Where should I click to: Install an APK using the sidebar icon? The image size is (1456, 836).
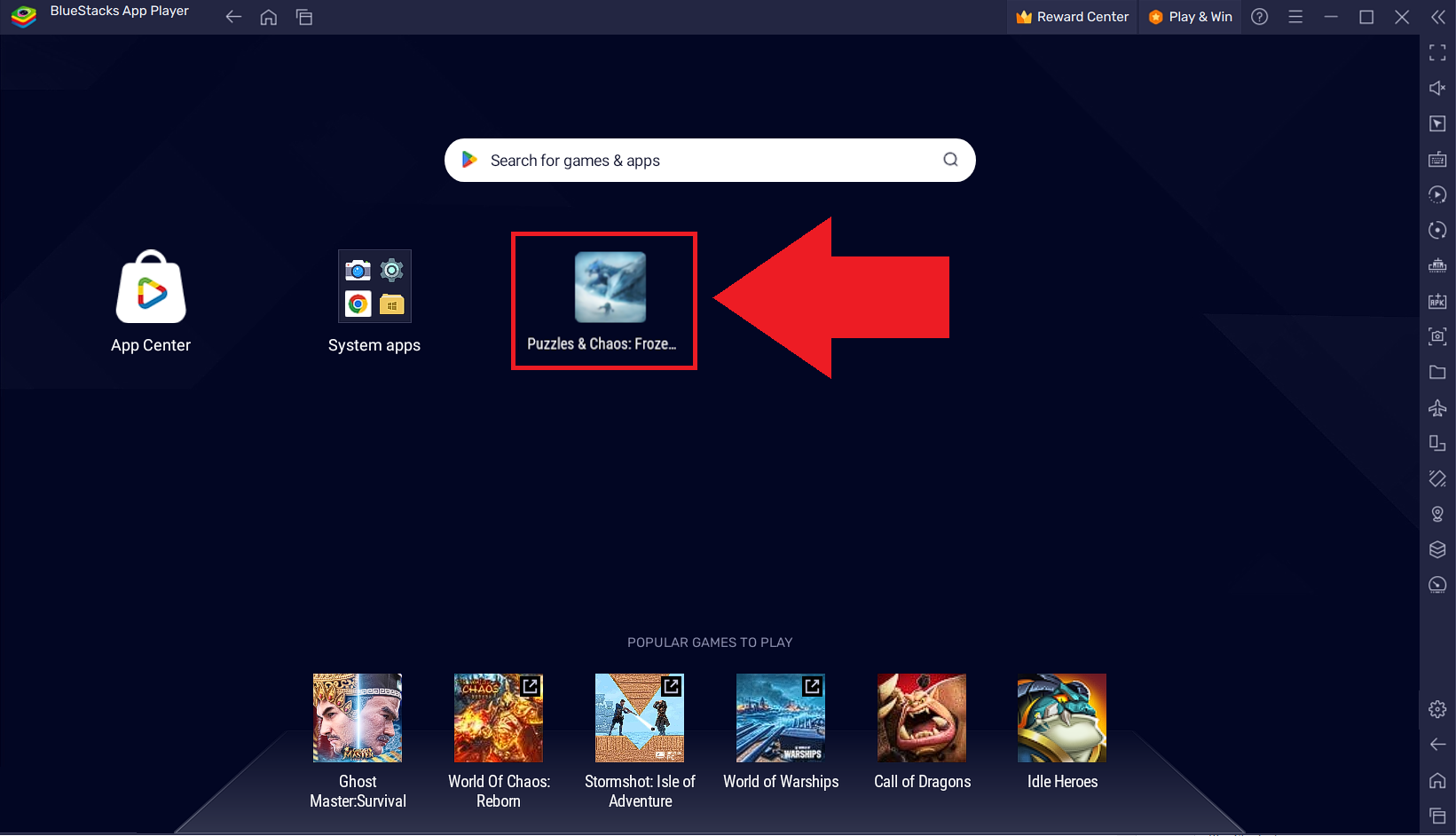point(1437,300)
